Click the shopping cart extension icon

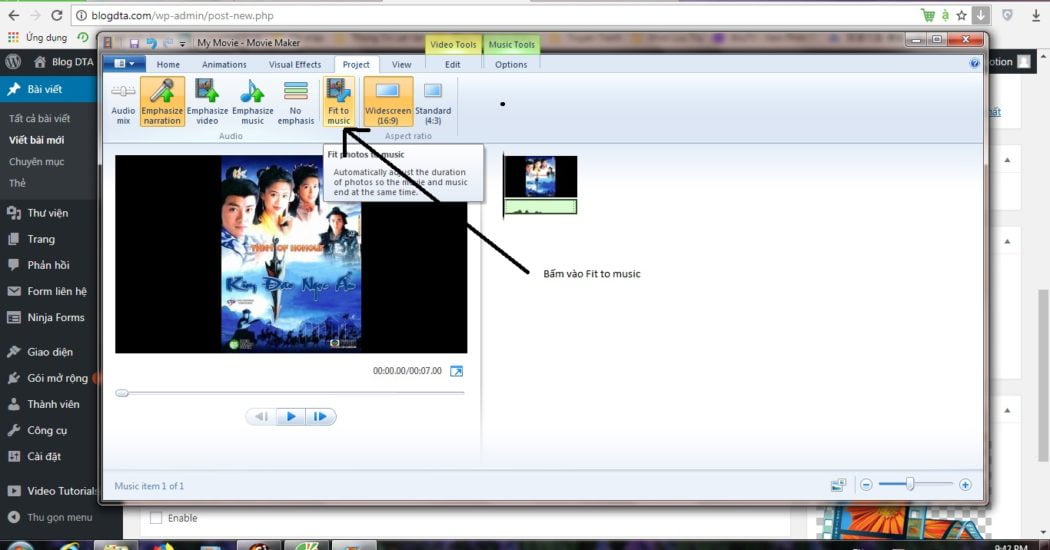click(x=928, y=15)
